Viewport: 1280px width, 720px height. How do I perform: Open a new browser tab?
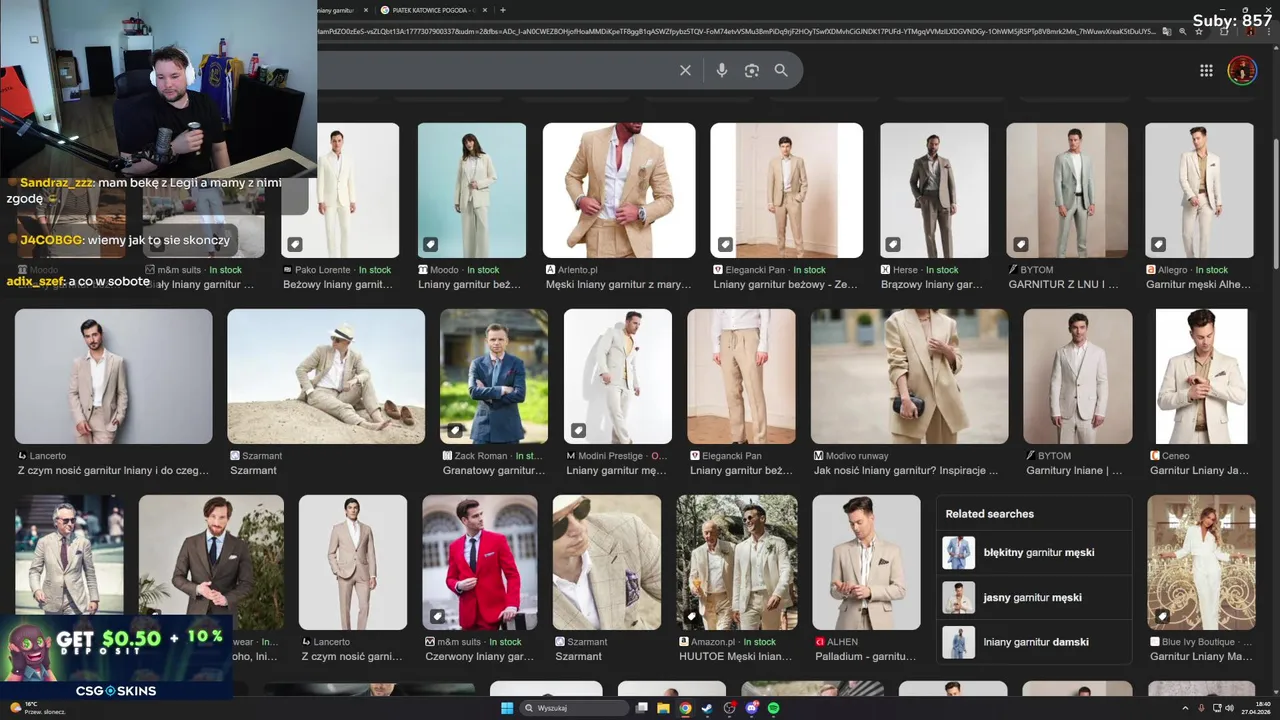502,10
